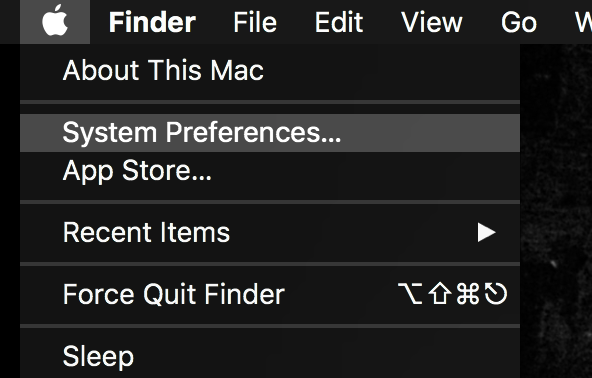The height and width of the screenshot is (378, 592).
Task: Click the dark desktop wallpaper to dismiss menu
Action: tap(556, 211)
